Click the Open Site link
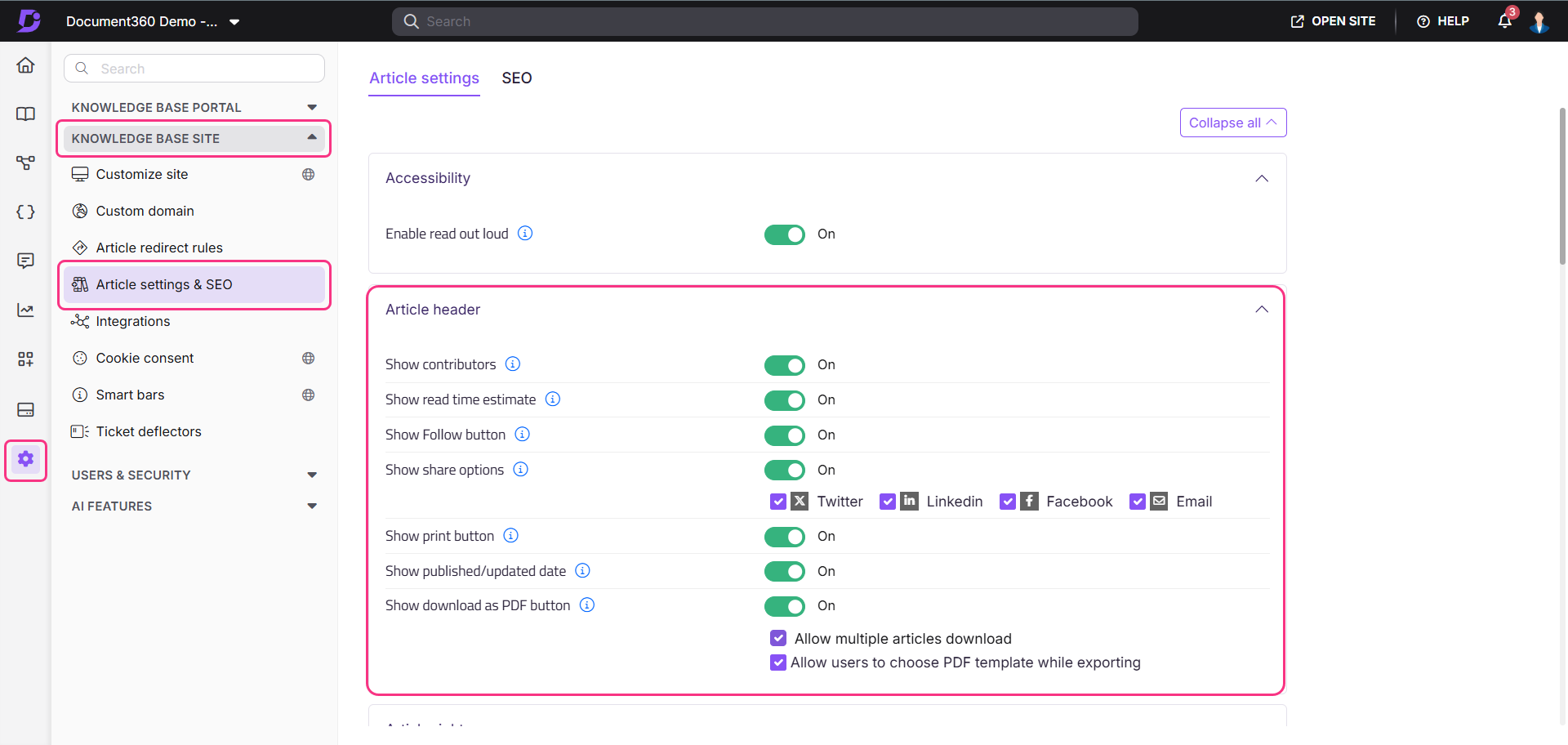 point(1333,21)
